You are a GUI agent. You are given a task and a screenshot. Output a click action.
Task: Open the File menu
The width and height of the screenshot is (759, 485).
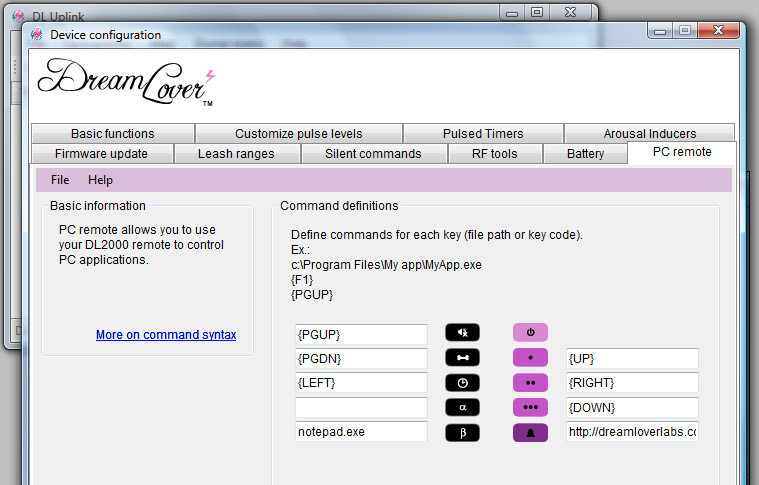60,180
